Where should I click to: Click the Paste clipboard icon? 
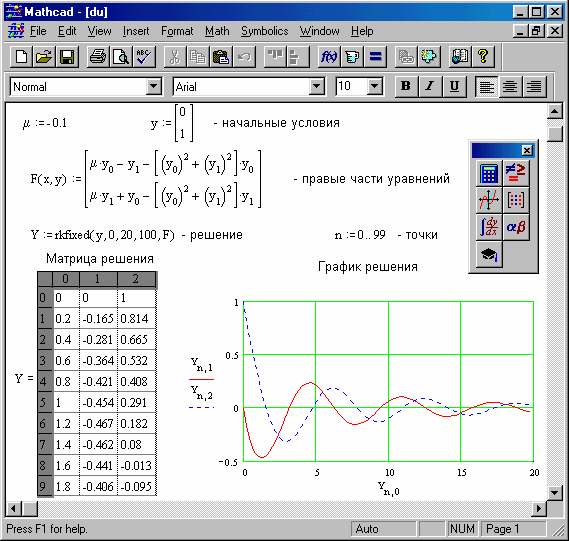221,57
